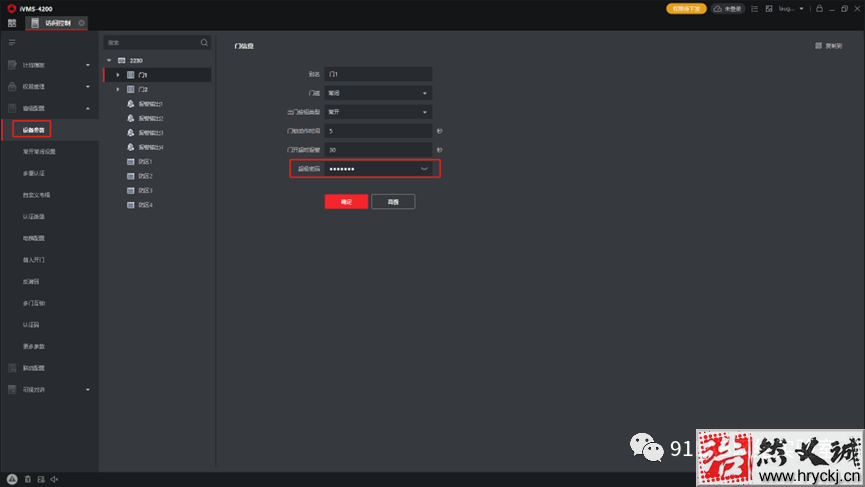Viewport: 865px width, 487px height.
Task: Open the module grid icon beside the tab
Action: point(12,23)
